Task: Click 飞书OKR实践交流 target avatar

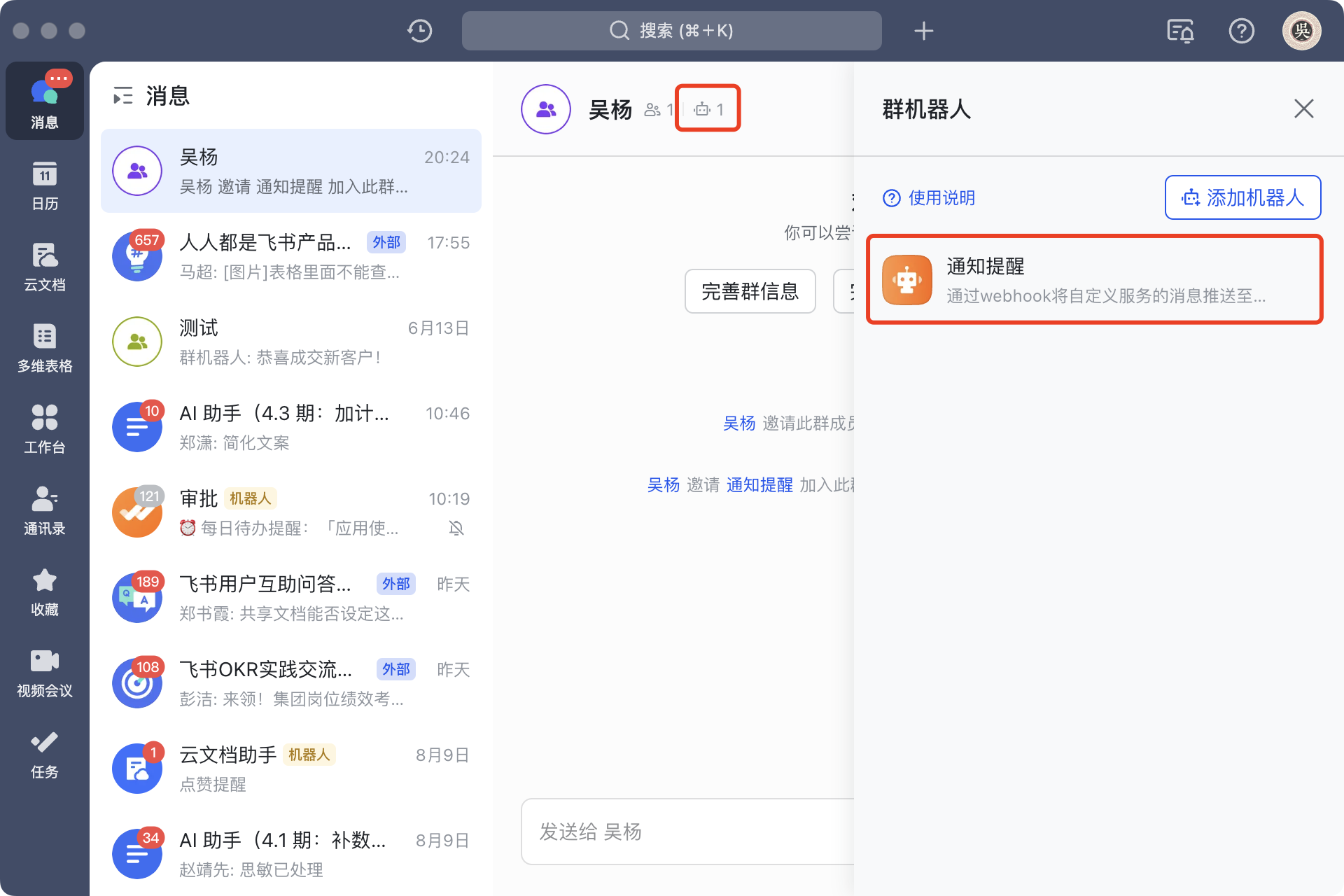Action: click(x=137, y=683)
